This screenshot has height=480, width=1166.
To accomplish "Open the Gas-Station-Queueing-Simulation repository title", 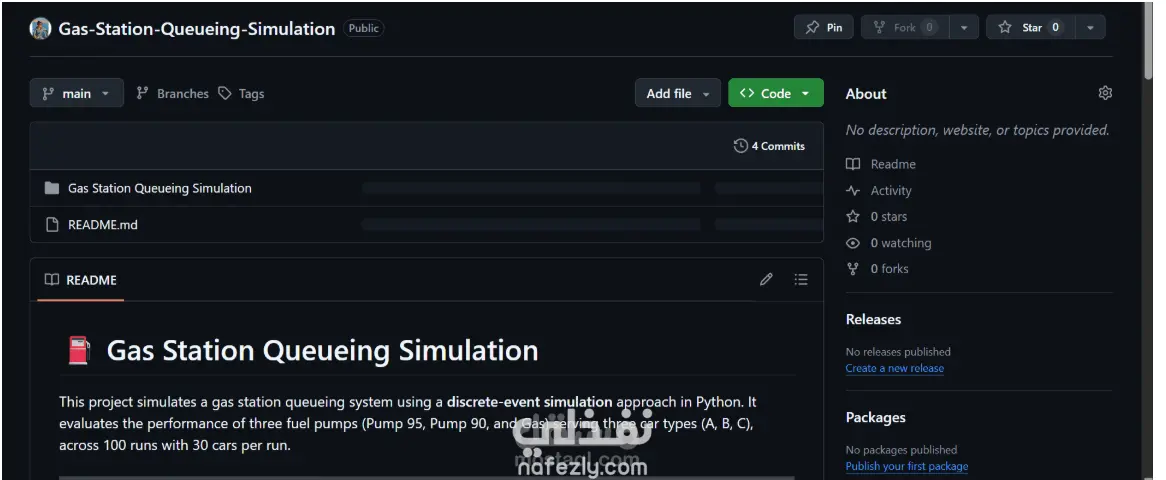I will click(197, 28).
